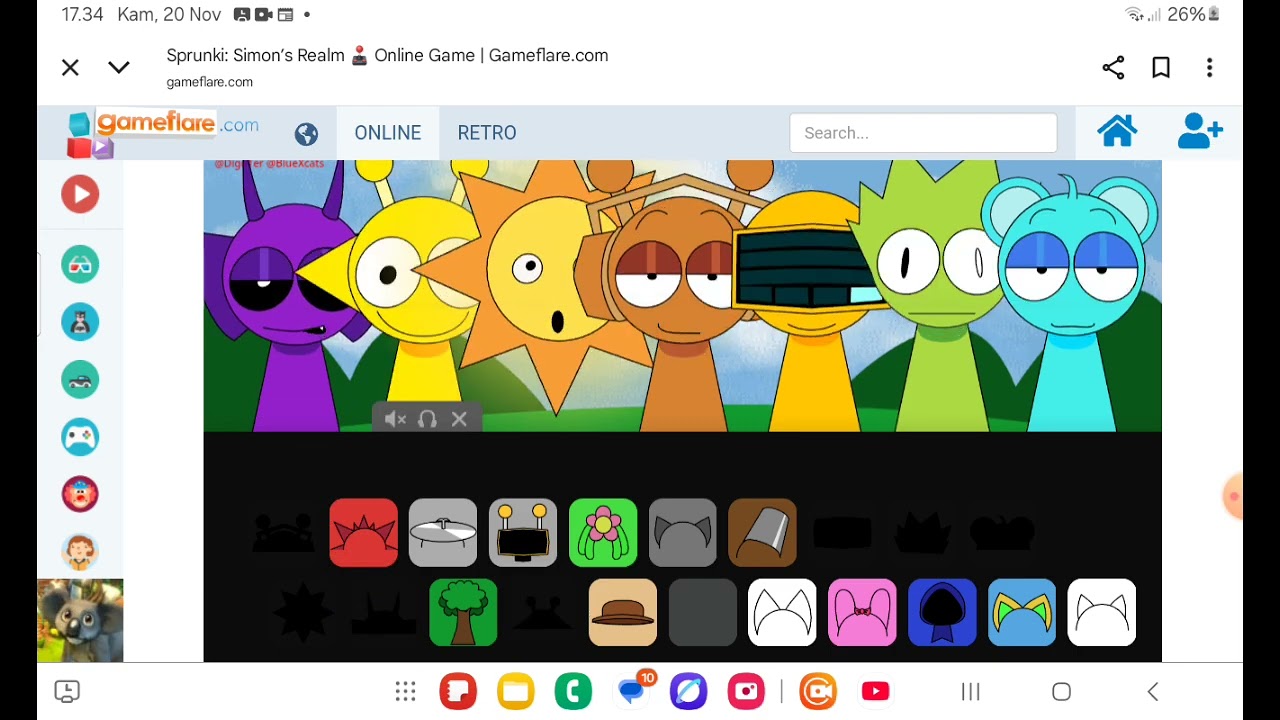This screenshot has height=720, width=1280.
Task: Pick the black hooded figure on blue icon
Action: coord(942,612)
